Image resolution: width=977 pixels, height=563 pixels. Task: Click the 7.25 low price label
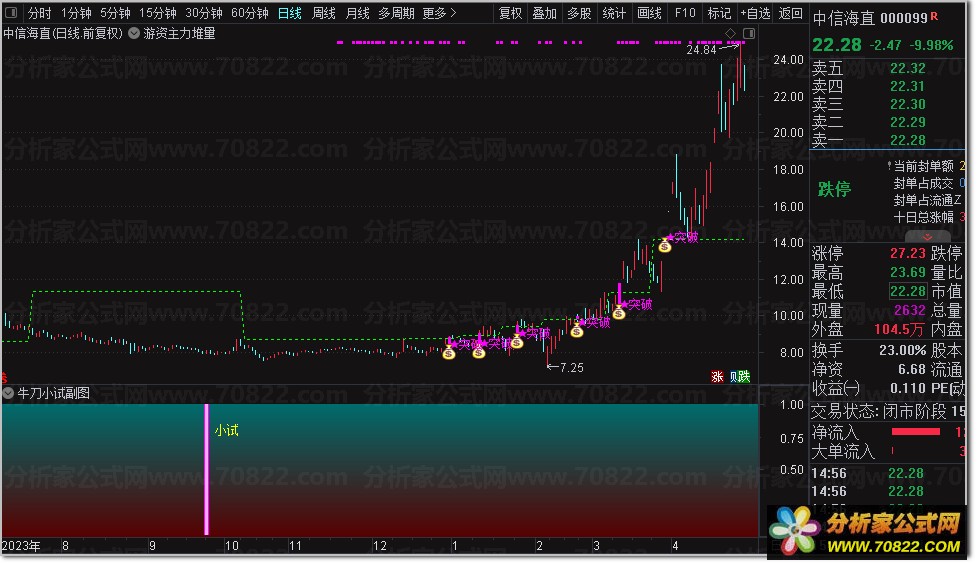click(571, 367)
